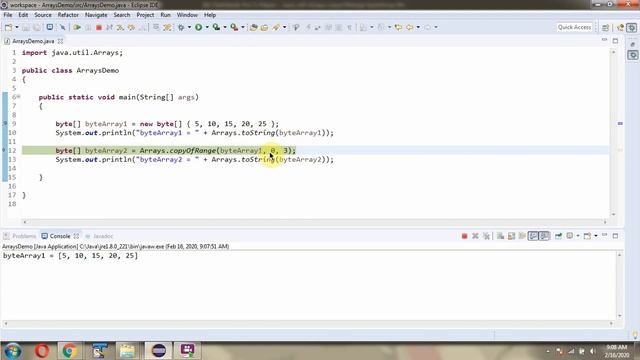Click the Windows Start button

[13, 351]
